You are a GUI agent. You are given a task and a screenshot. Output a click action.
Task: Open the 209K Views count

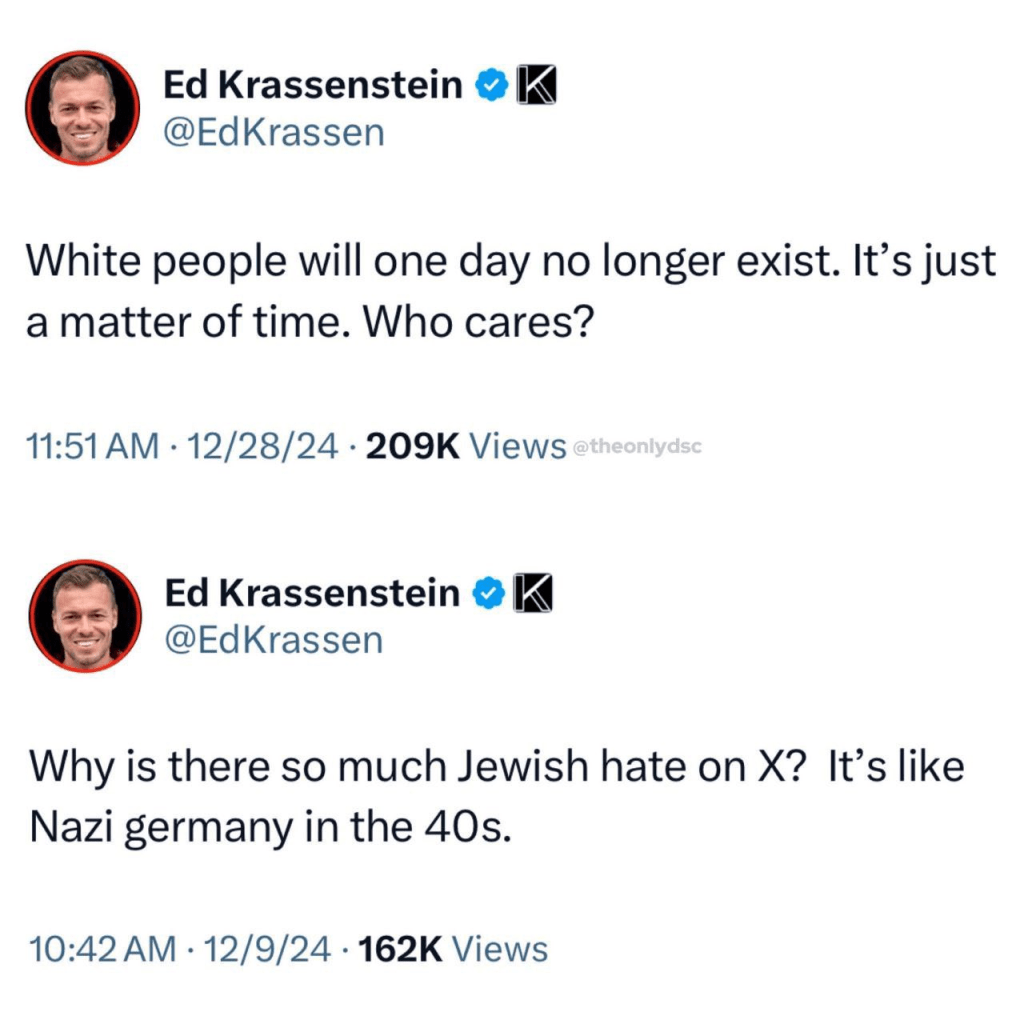tap(466, 445)
